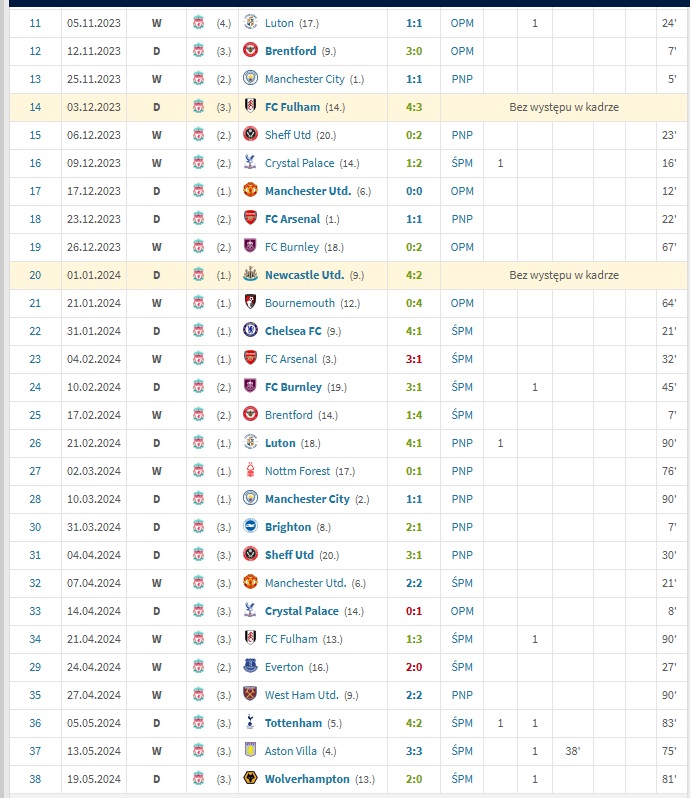Open the West Ham Utd. team link

302,695
